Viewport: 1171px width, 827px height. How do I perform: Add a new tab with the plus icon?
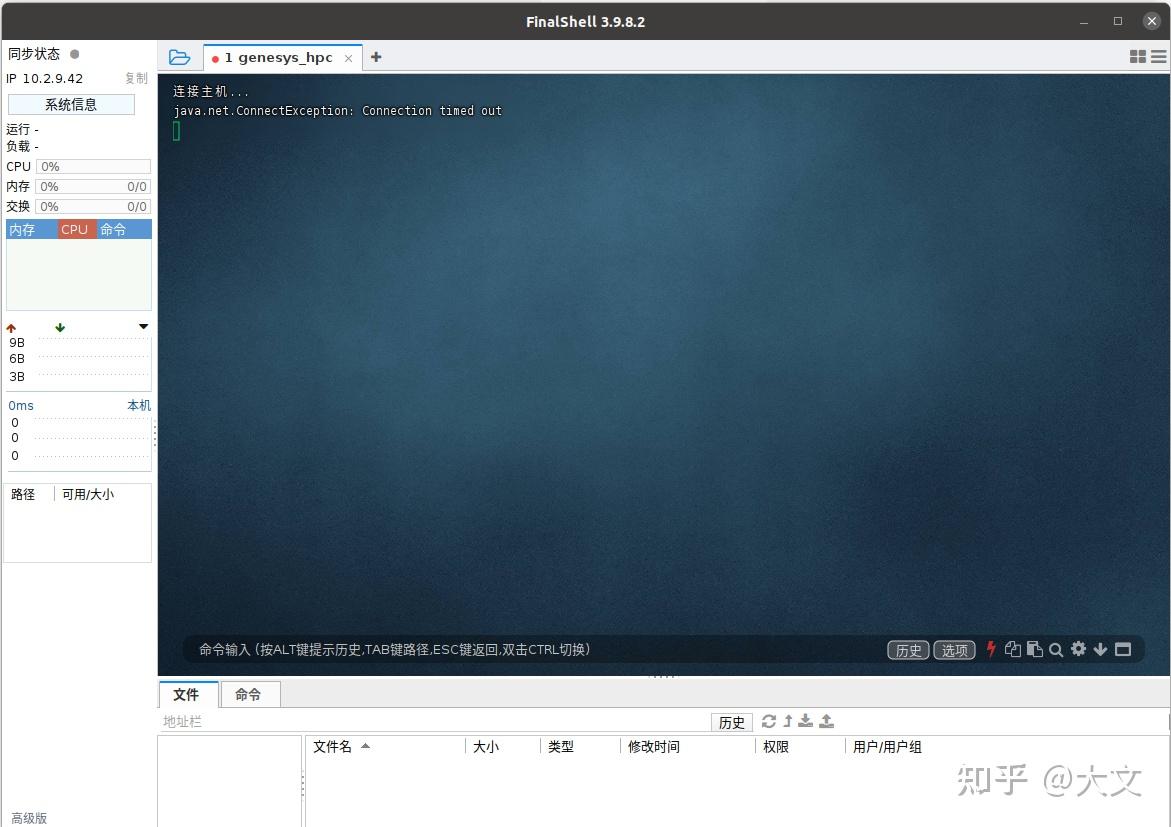(x=376, y=57)
